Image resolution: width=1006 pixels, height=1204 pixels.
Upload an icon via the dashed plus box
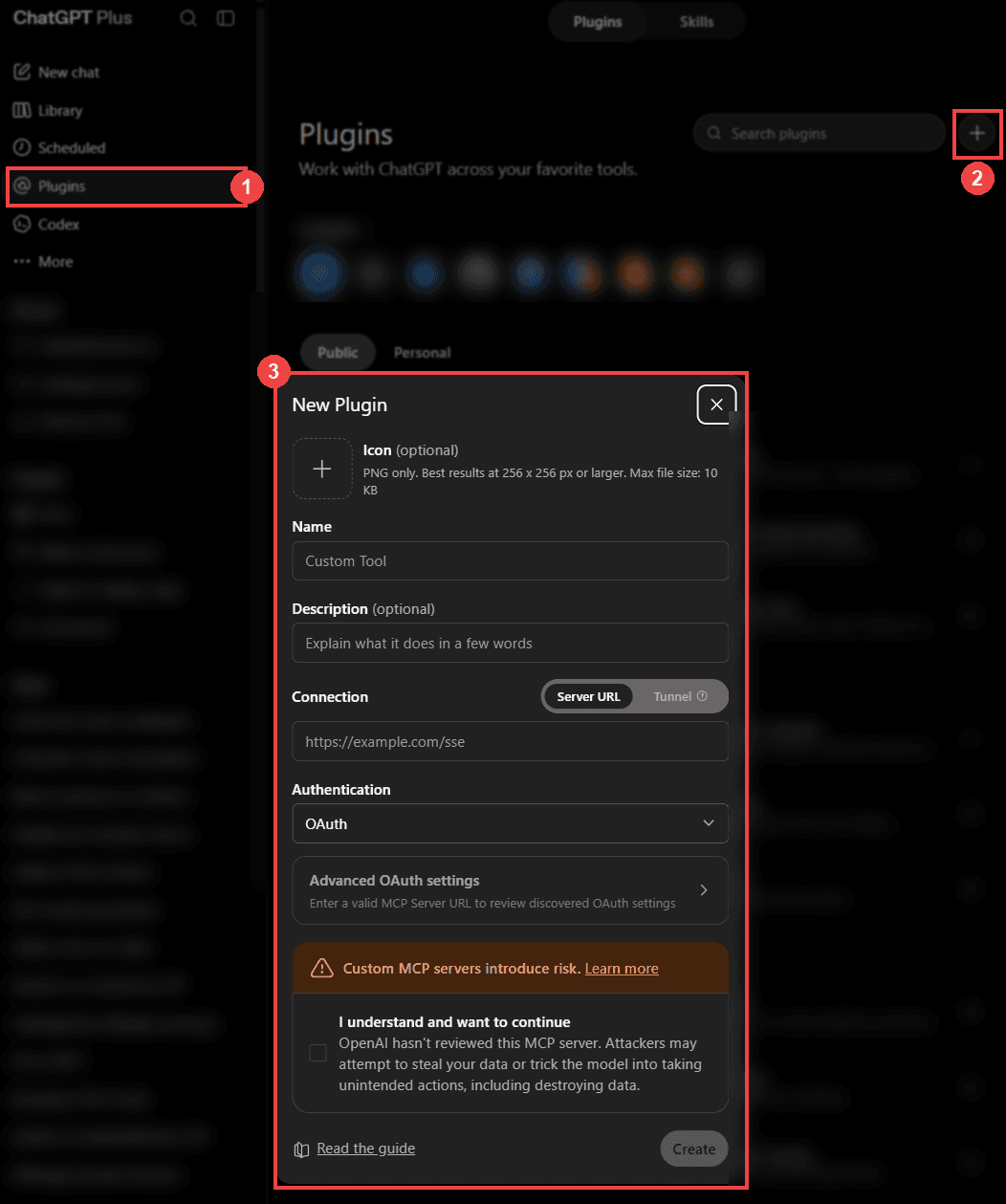[322, 469]
